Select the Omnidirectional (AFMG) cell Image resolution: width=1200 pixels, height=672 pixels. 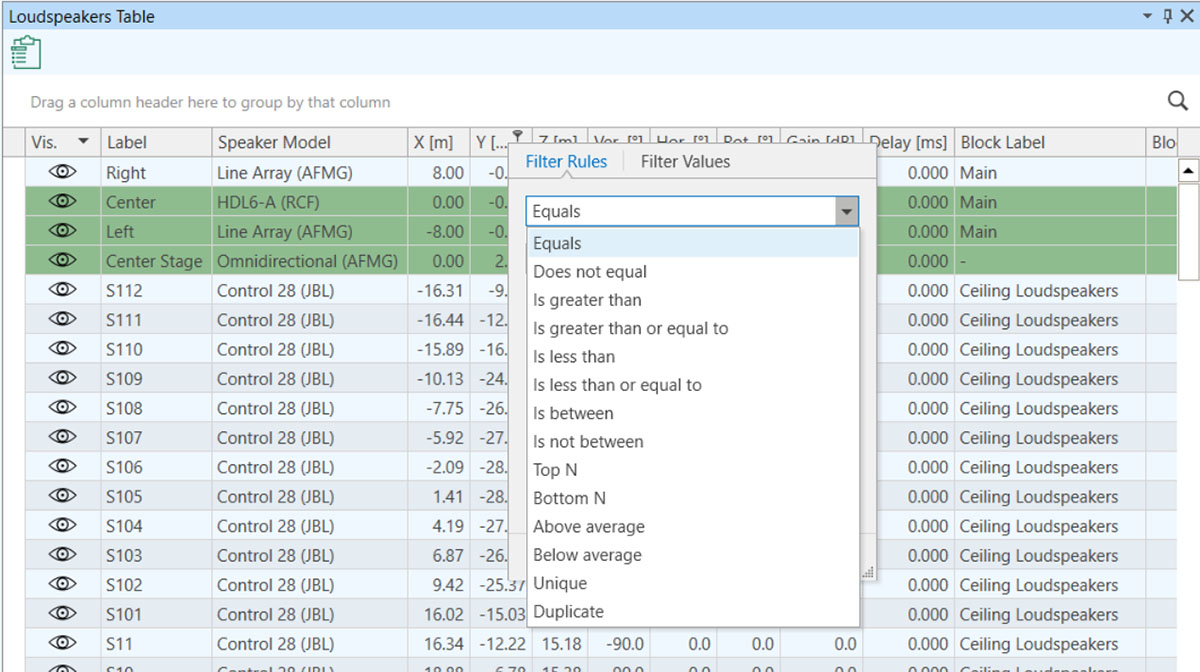click(310, 261)
